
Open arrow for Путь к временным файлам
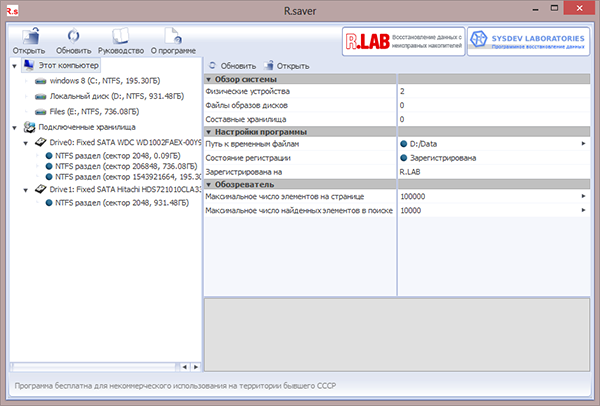[x=584, y=144]
